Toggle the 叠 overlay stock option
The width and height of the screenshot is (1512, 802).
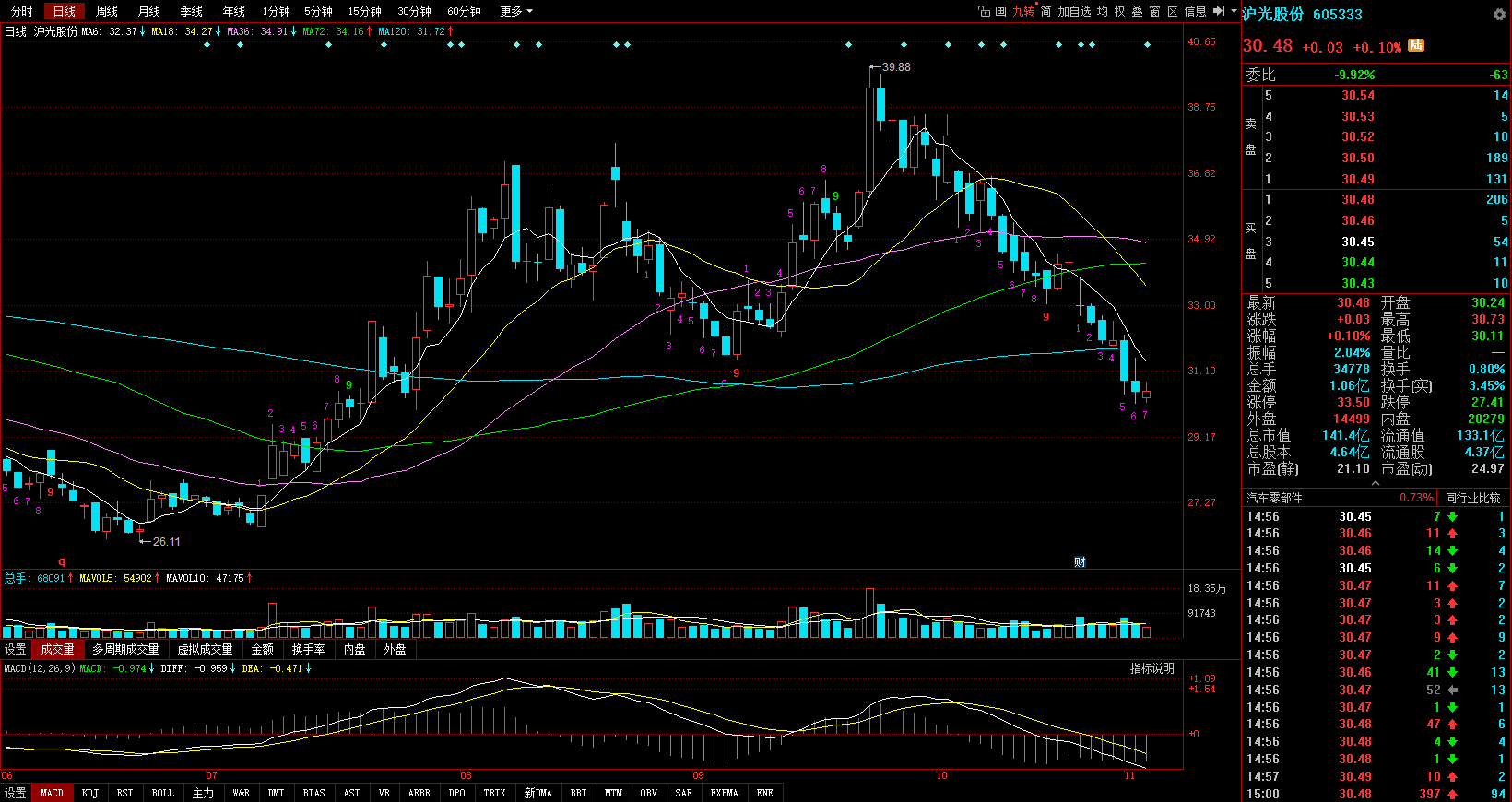1137,11
